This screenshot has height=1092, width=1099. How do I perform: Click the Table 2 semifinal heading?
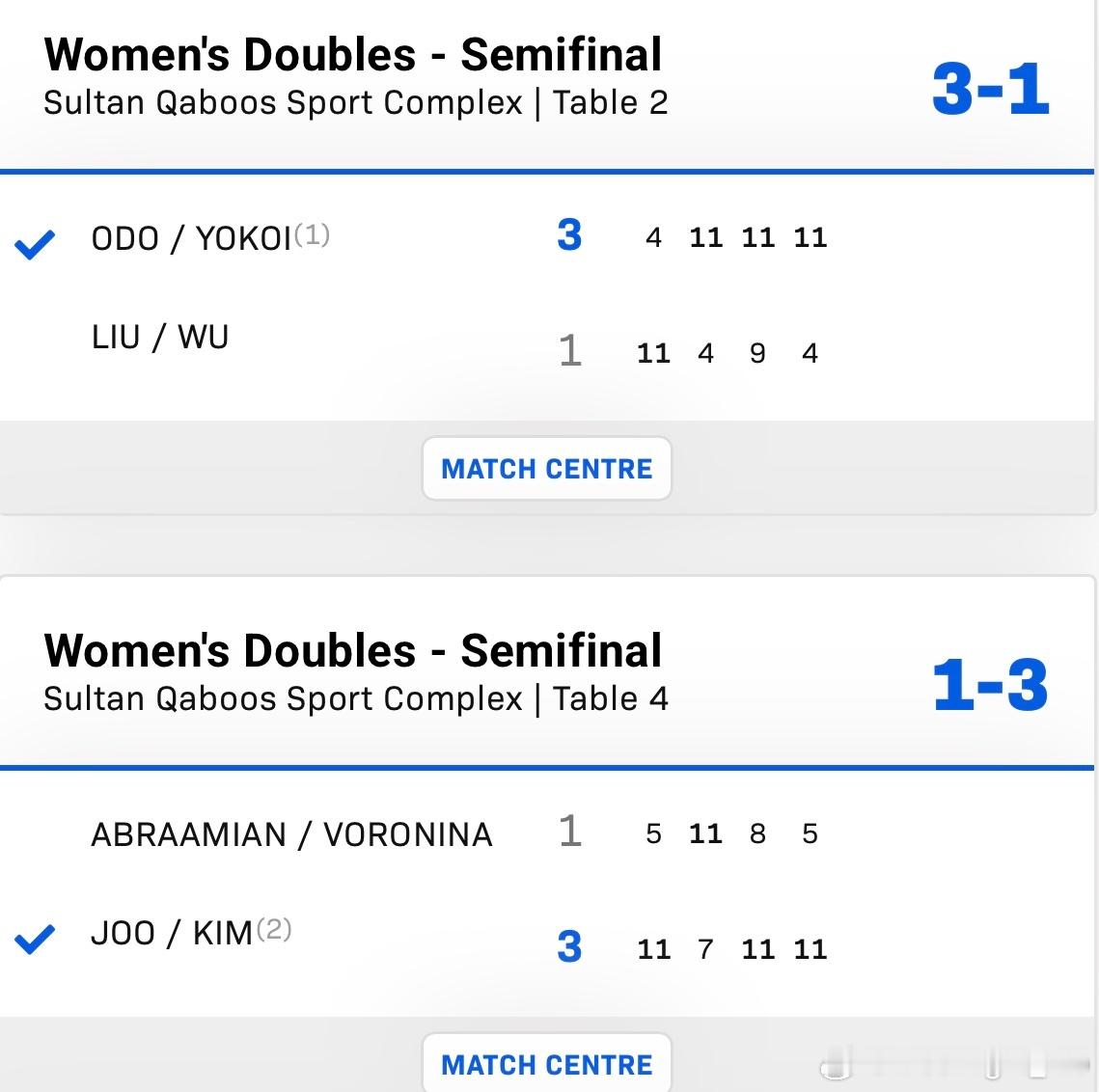tap(352, 55)
